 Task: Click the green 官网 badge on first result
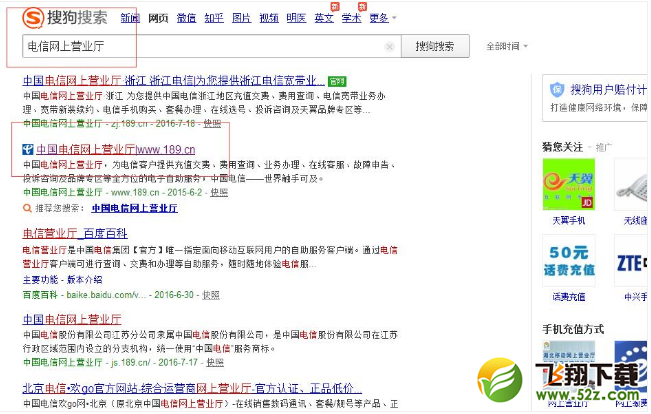(x=337, y=81)
